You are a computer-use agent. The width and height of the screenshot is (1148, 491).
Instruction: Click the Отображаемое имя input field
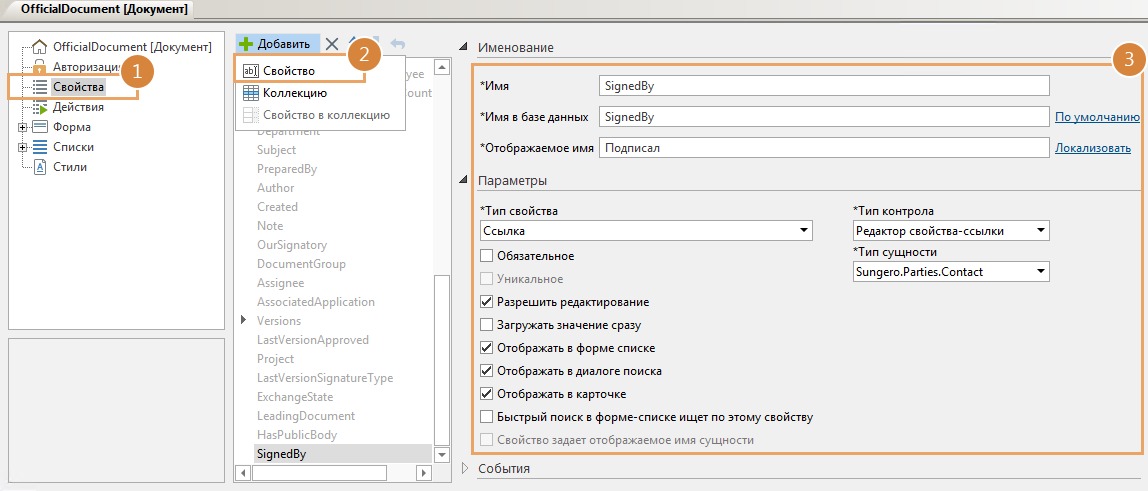[x=823, y=148]
